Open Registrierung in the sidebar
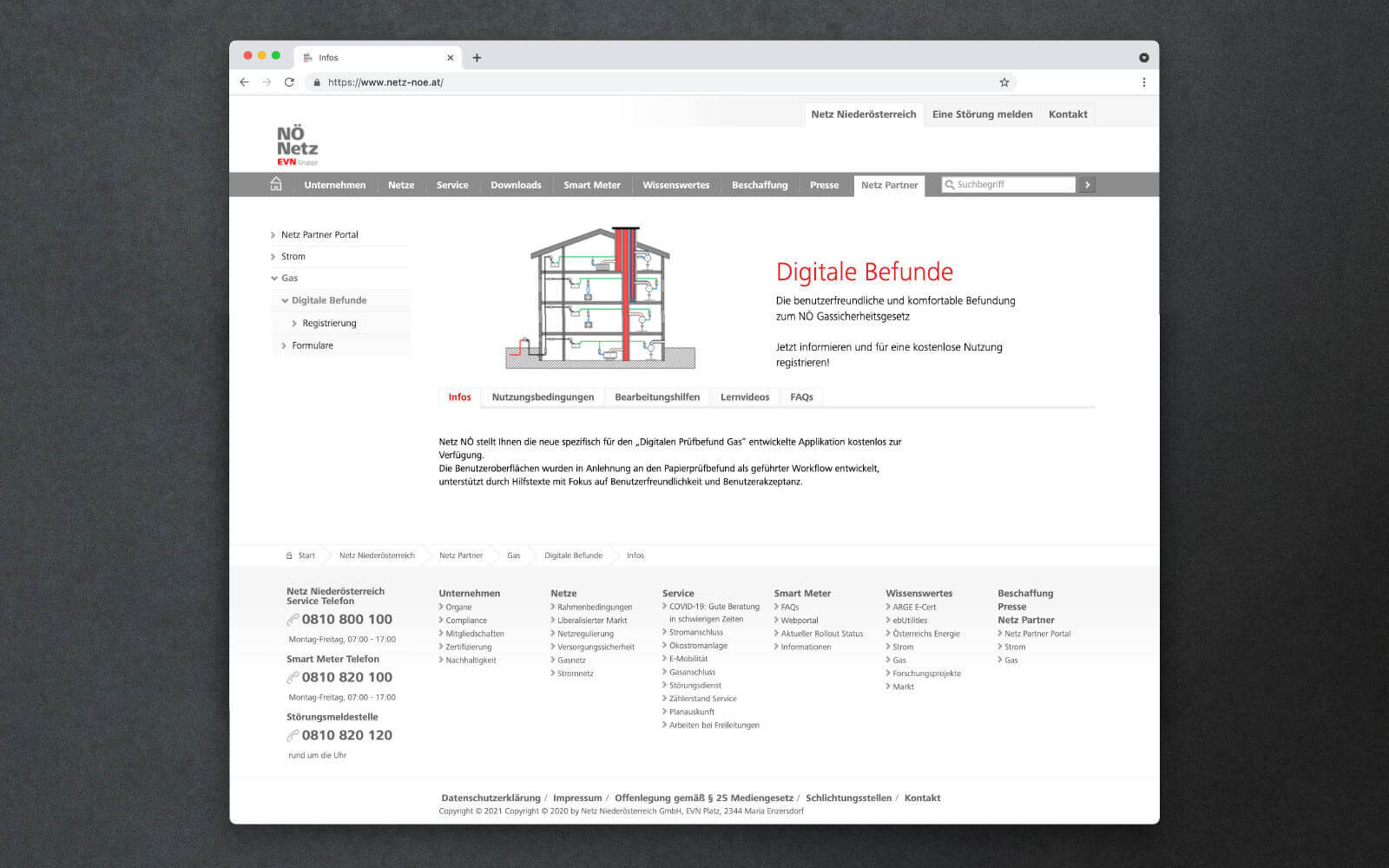1389x868 pixels. point(329,323)
